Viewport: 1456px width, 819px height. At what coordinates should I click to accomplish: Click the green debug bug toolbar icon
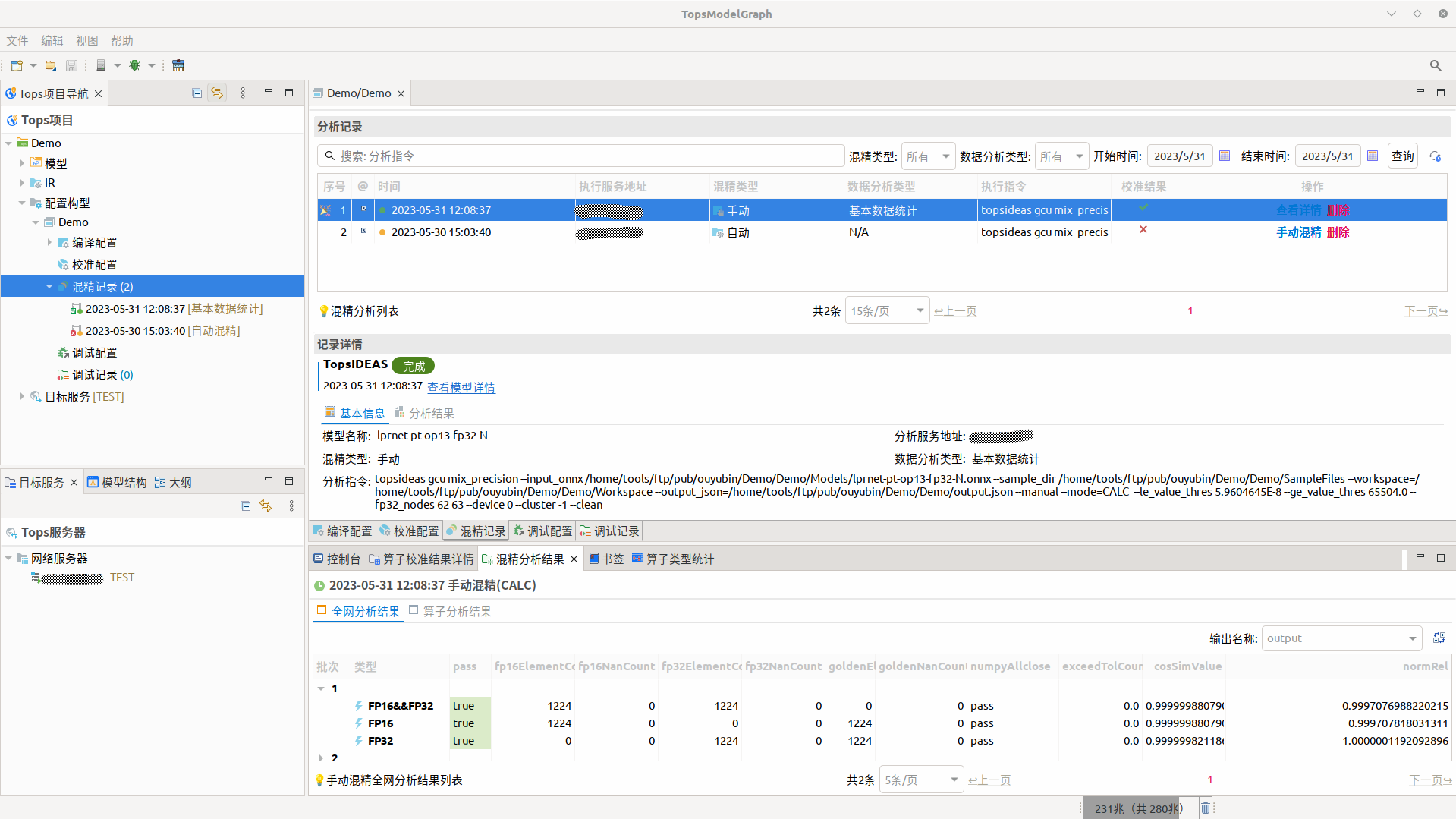(x=135, y=65)
